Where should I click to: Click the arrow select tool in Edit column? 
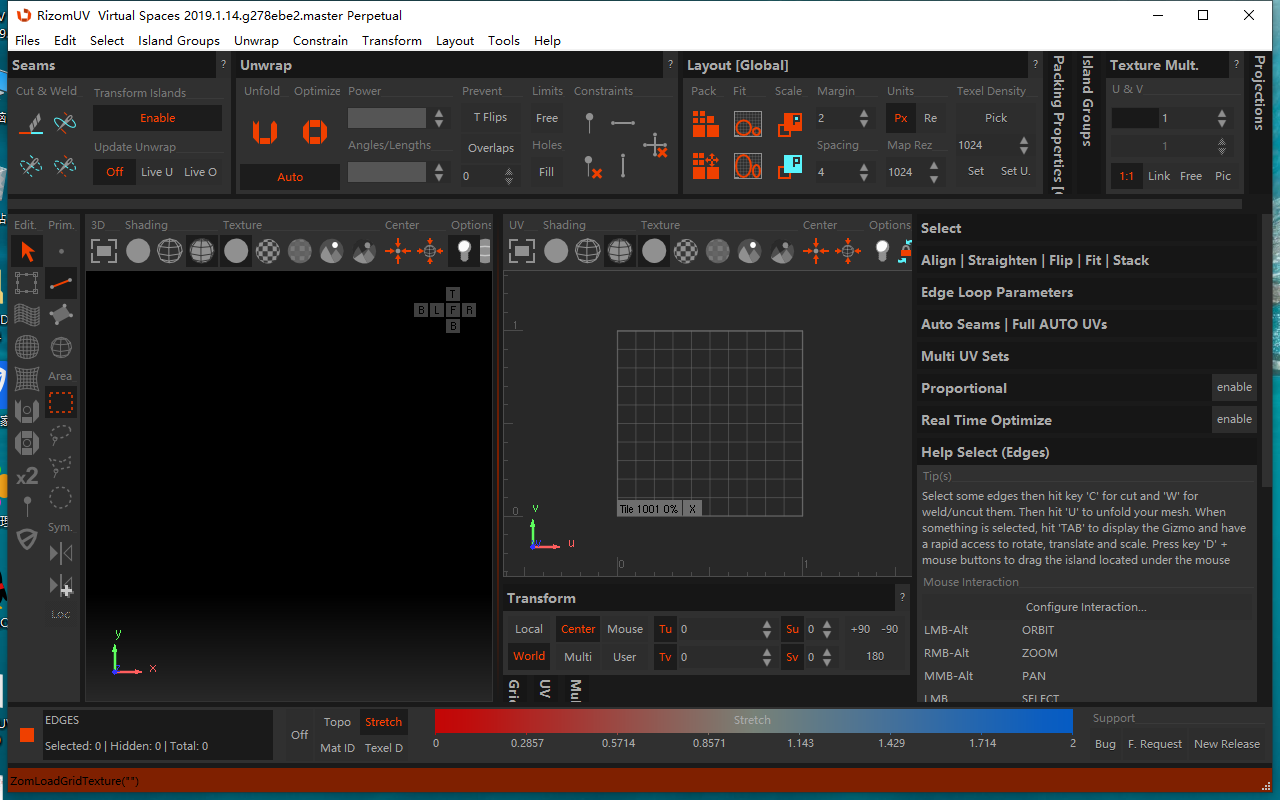tap(27, 251)
